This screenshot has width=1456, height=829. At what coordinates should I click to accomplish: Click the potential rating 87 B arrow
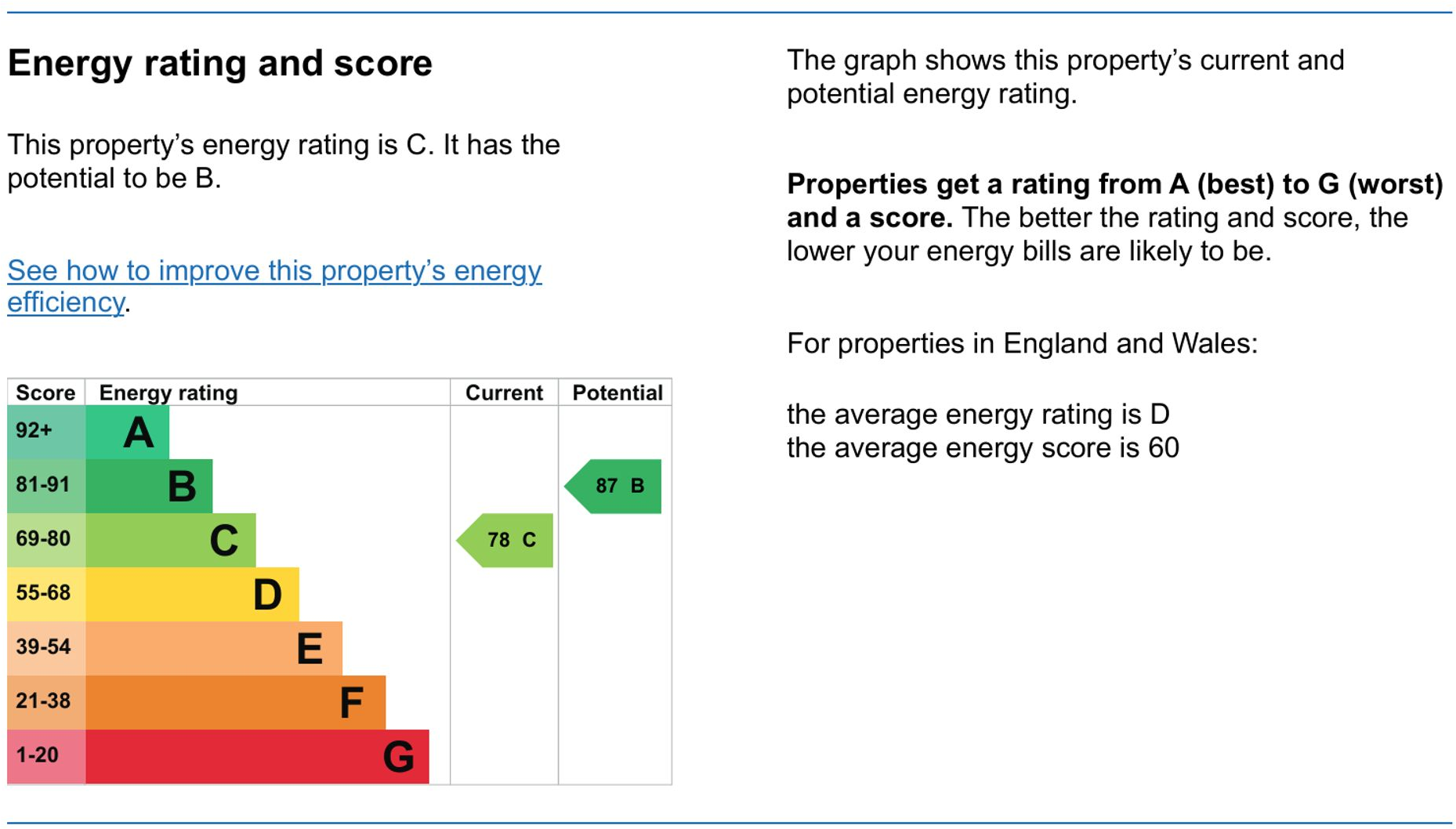[x=615, y=487]
